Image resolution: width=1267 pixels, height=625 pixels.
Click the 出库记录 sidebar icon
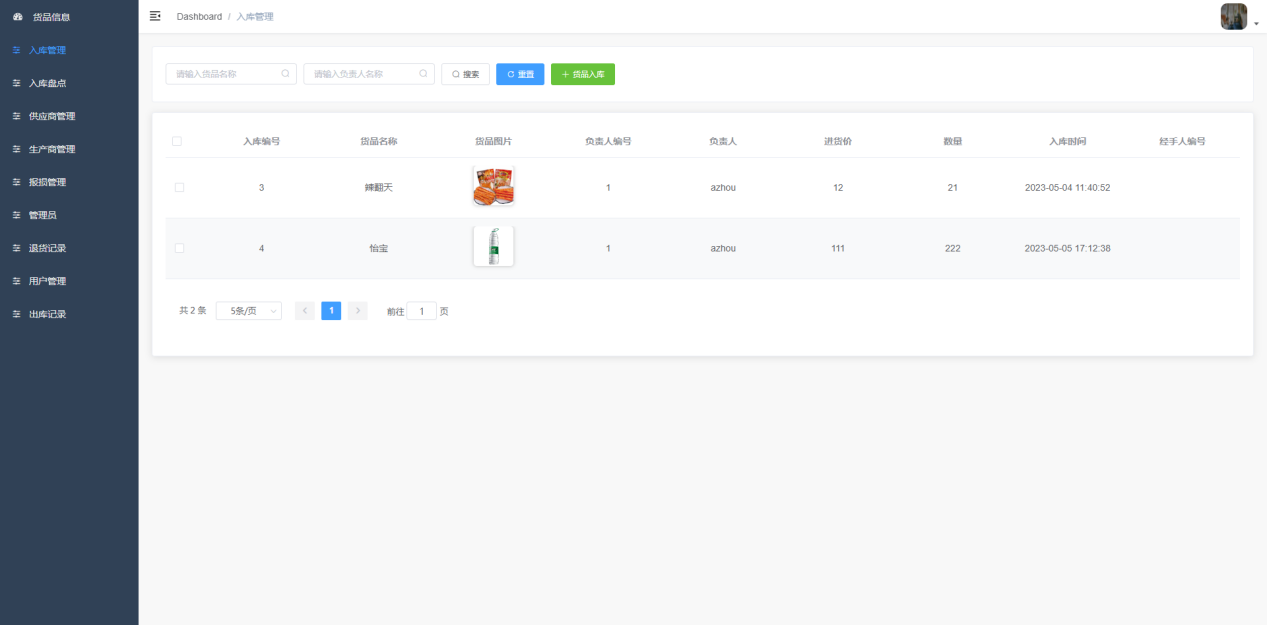[x=16, y=314]
